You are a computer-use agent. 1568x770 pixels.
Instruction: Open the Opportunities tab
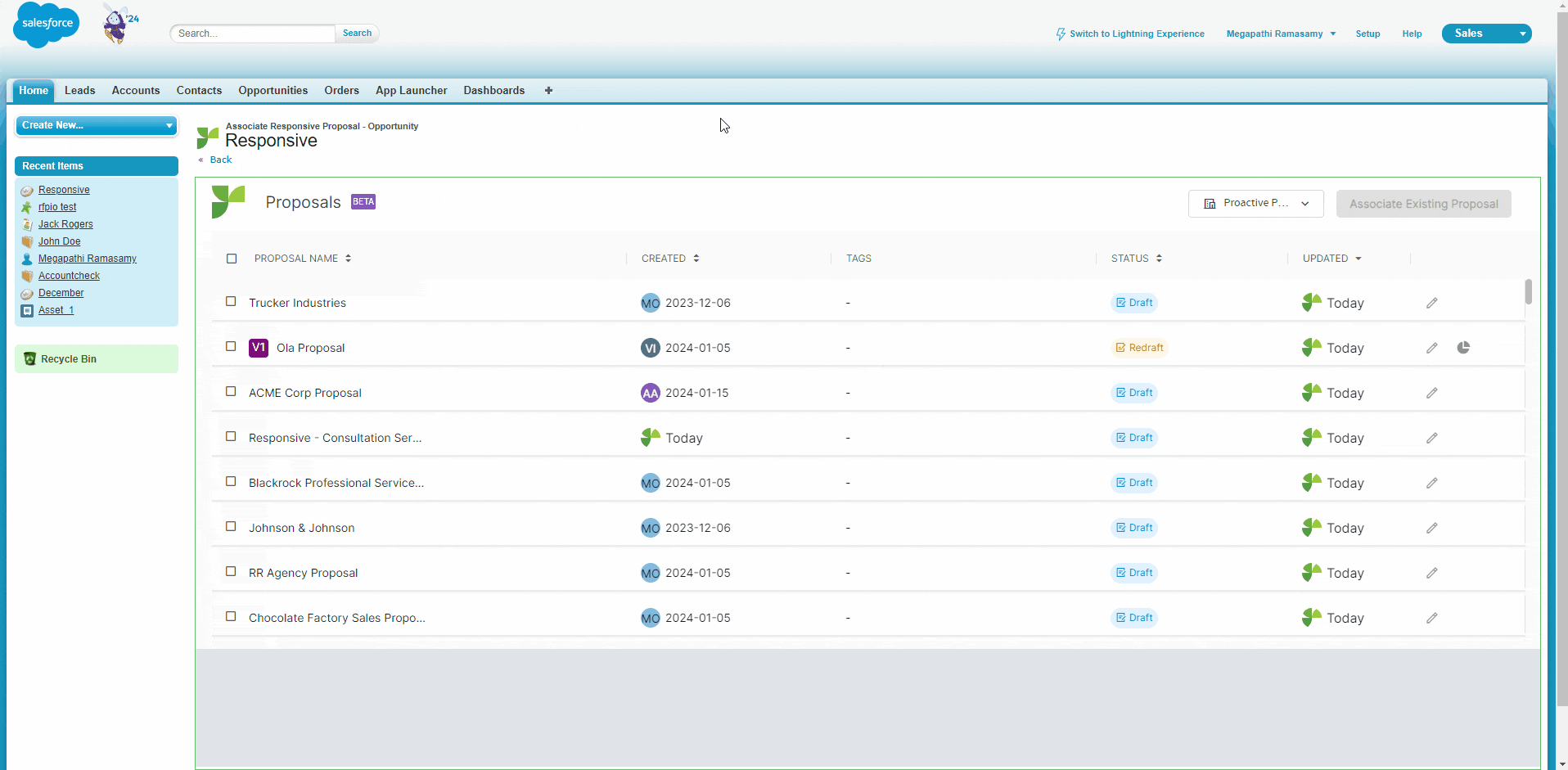click(273, 91)
